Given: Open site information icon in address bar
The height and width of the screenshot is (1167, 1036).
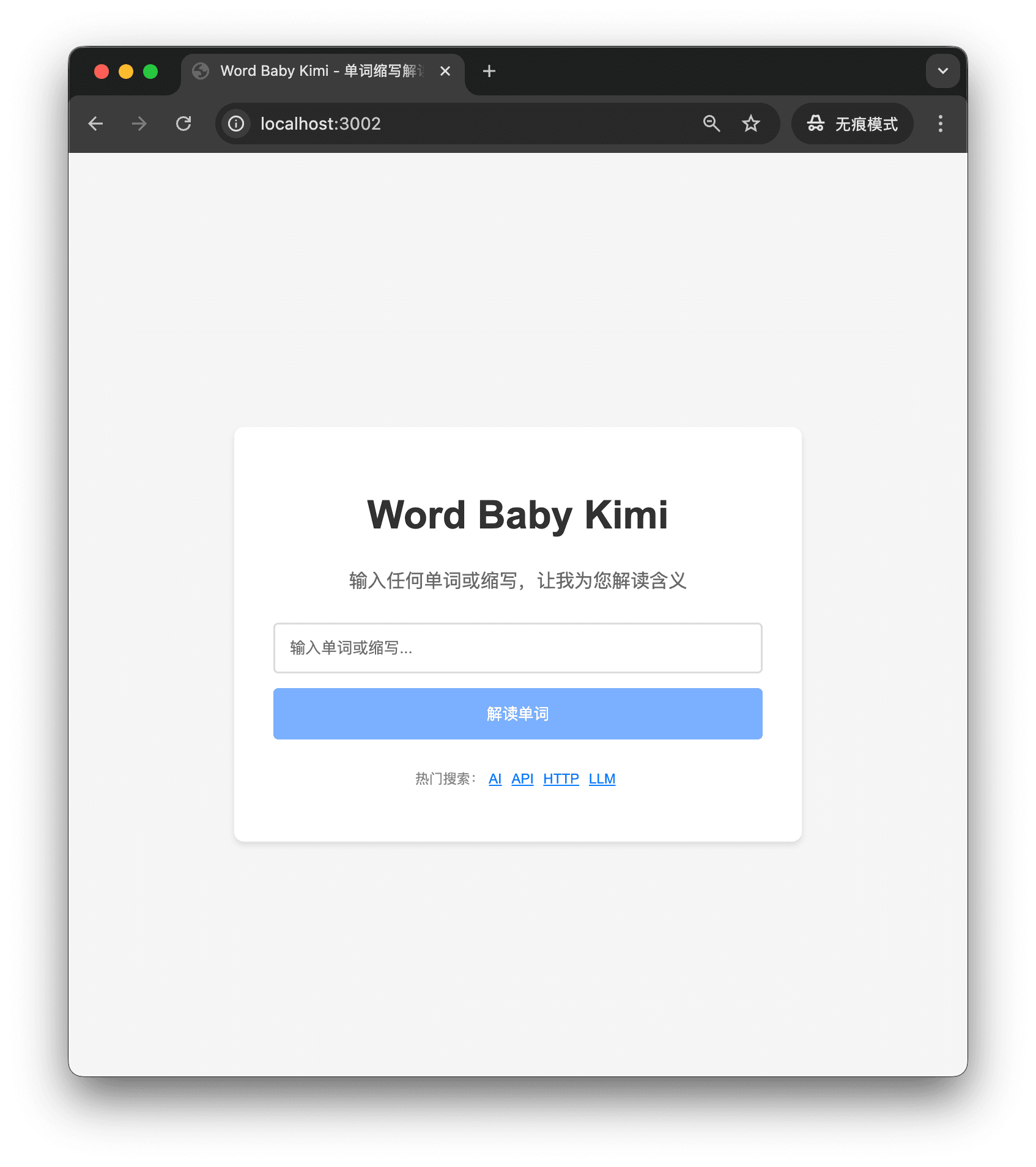Looking at the screenshot, I should click(x=236, y=124).
